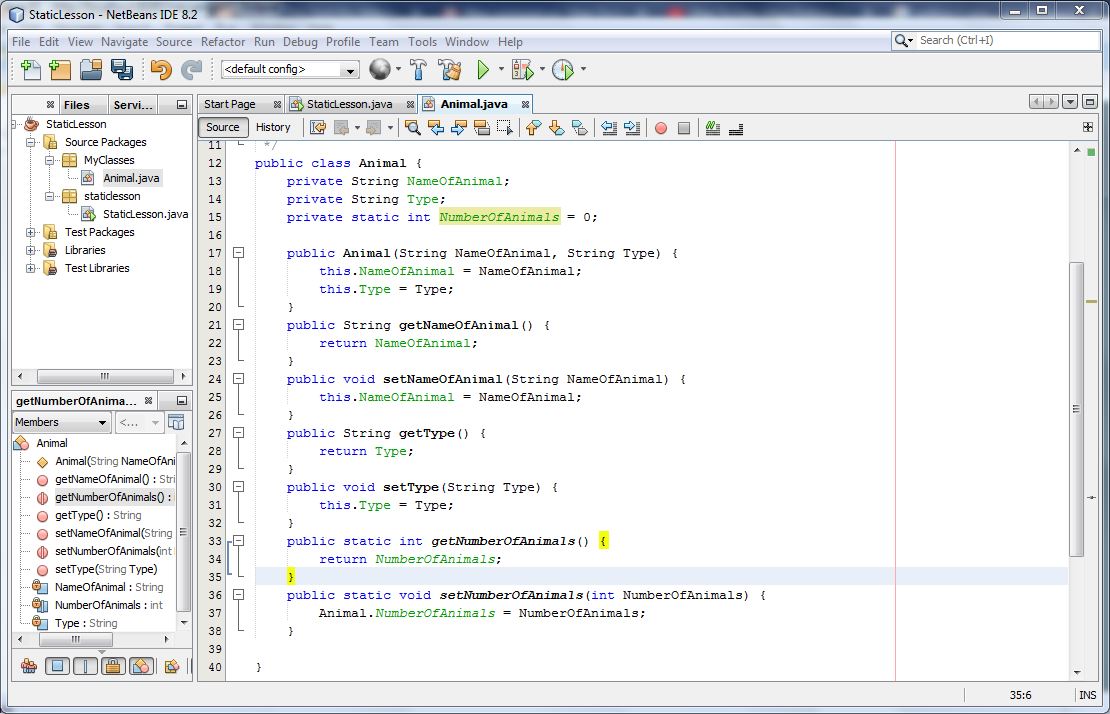Image resolution: width=1110 pixels, height=714 pixels.
Task: Click the Open Project toolbar icon
Action: [x=91, y=69]
